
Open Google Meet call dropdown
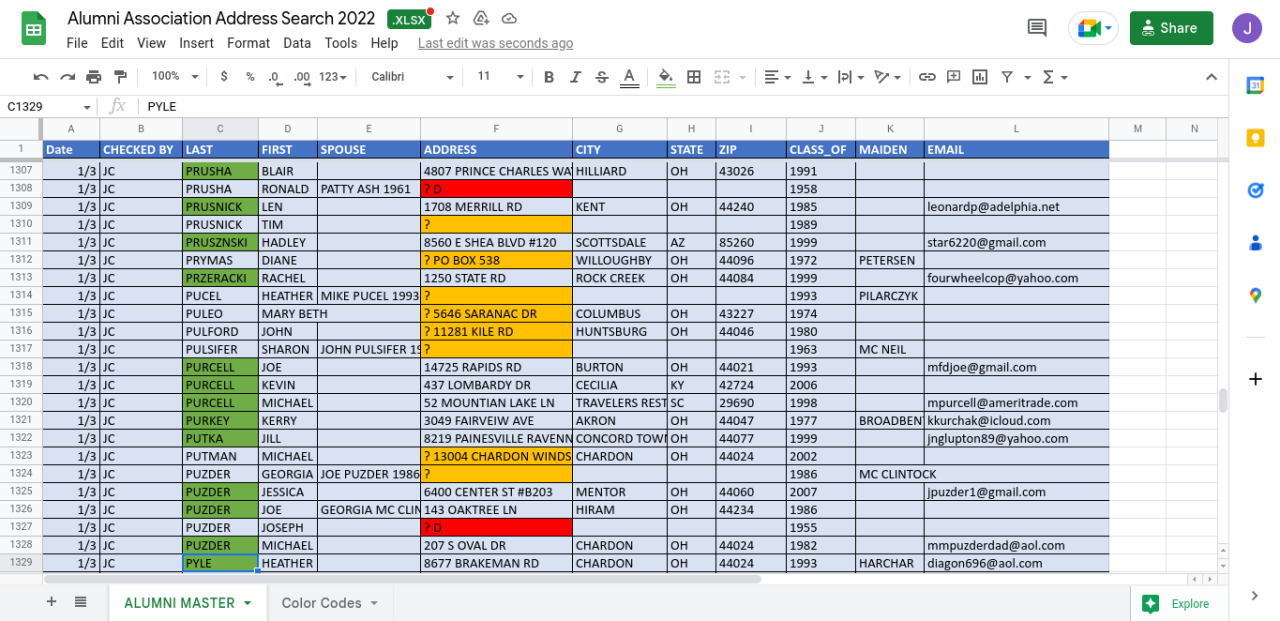1093,28
